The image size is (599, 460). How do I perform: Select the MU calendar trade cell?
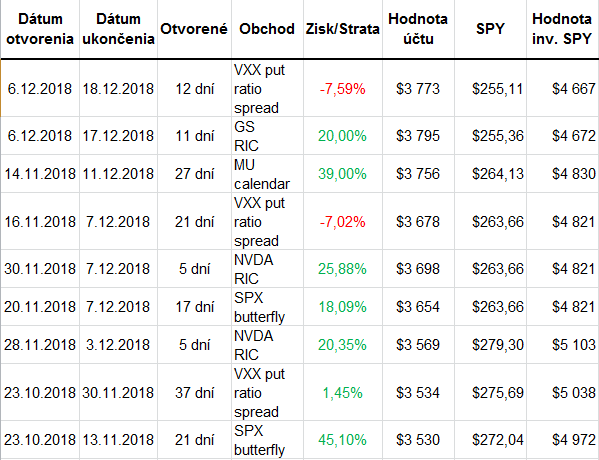267,174
